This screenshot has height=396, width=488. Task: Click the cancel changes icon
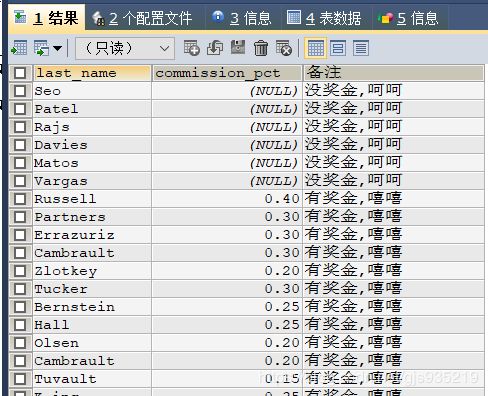tap(284, 48)
